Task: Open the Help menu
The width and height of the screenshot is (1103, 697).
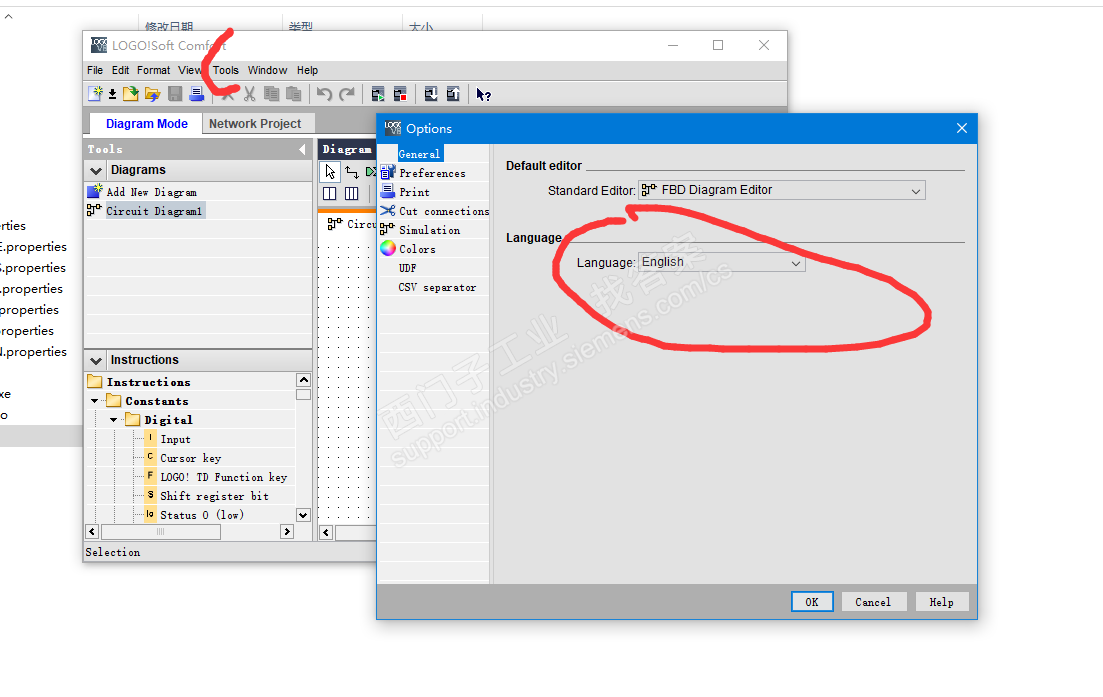Action: (x=307, y=70)
